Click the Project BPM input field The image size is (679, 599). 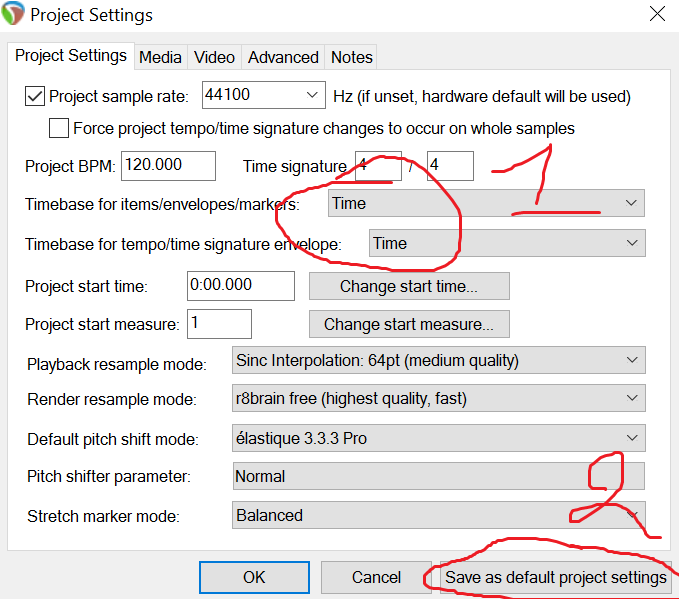(167, 166)
